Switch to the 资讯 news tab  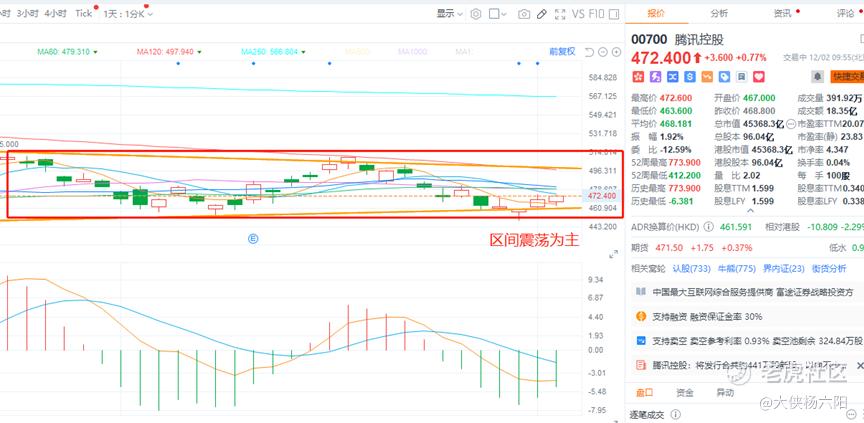pyautogui.click(x=782, y=13)
